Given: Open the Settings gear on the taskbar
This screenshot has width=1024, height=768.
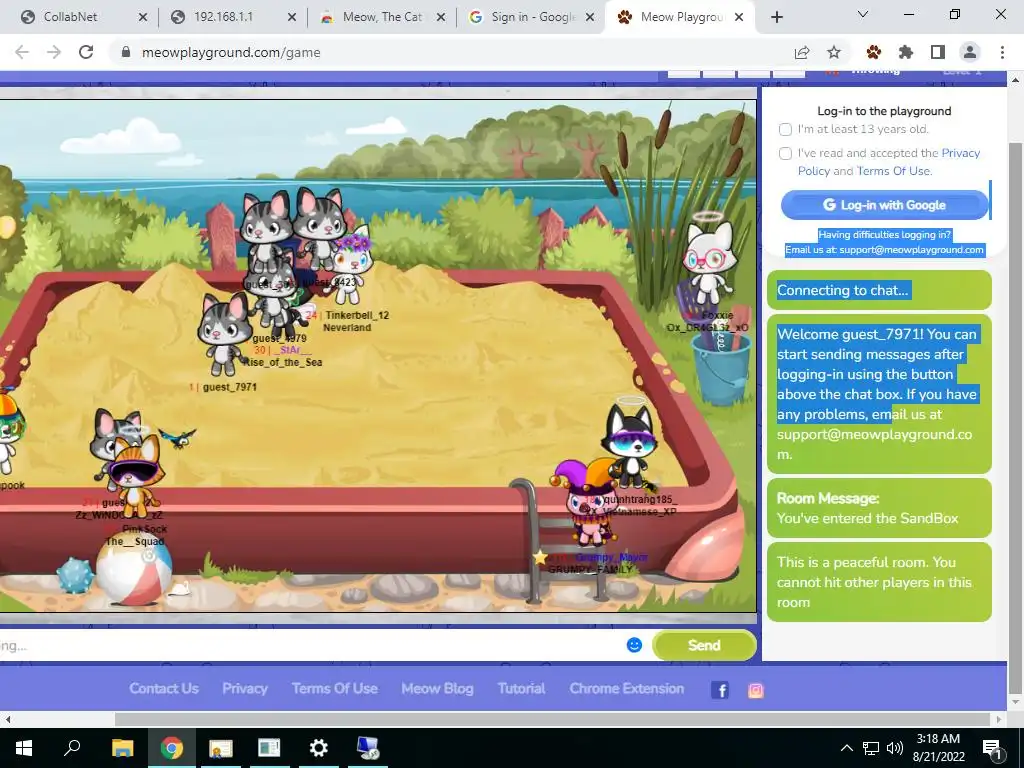Looking at the screenshot, I should tap(318, 748).
